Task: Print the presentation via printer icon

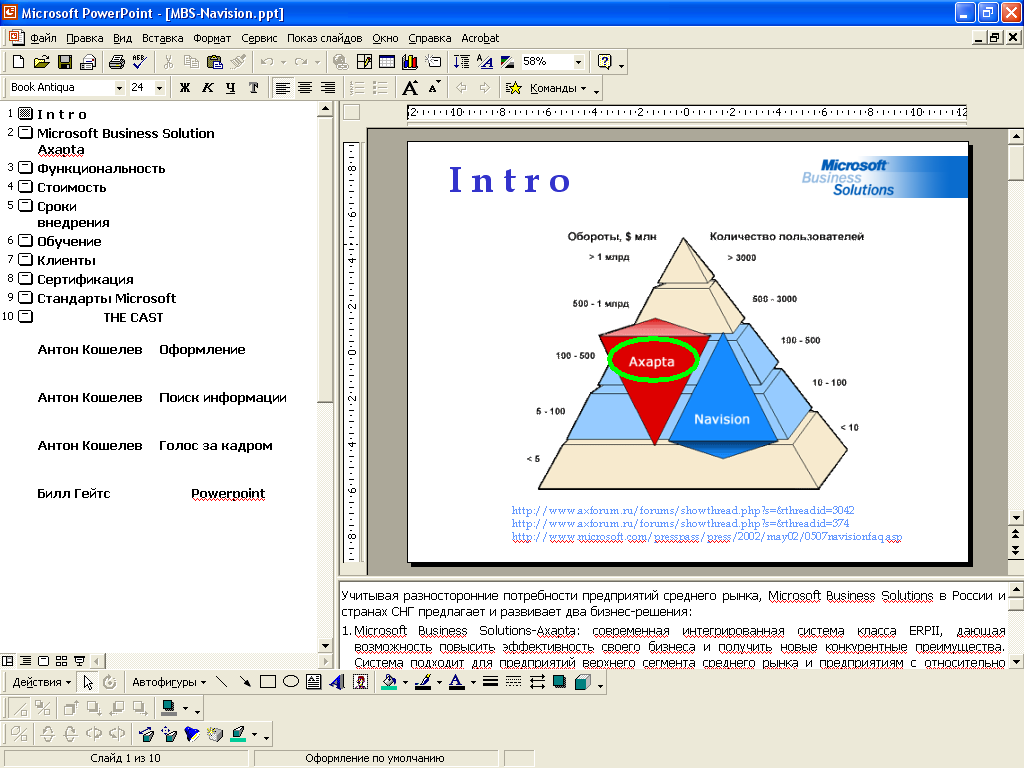Action: pyautogui.click(x=116, y=62)
